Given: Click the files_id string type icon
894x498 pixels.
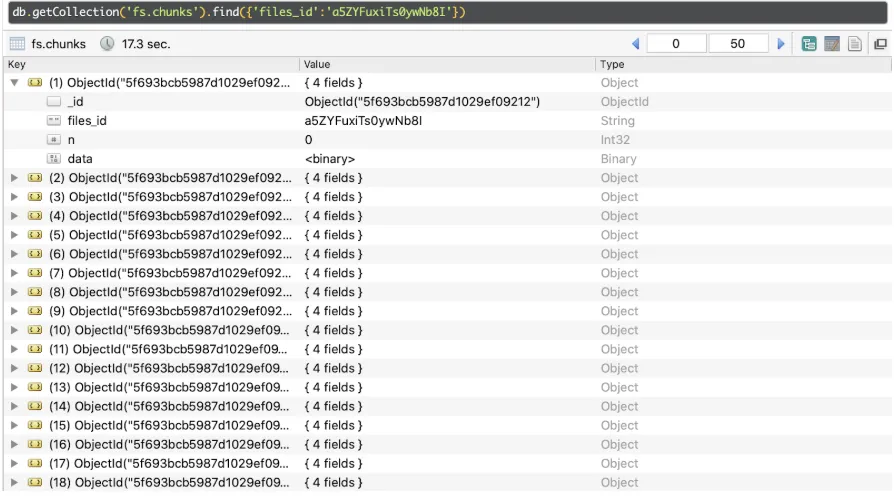Looking at the screenshot, I should coord(54,120).
